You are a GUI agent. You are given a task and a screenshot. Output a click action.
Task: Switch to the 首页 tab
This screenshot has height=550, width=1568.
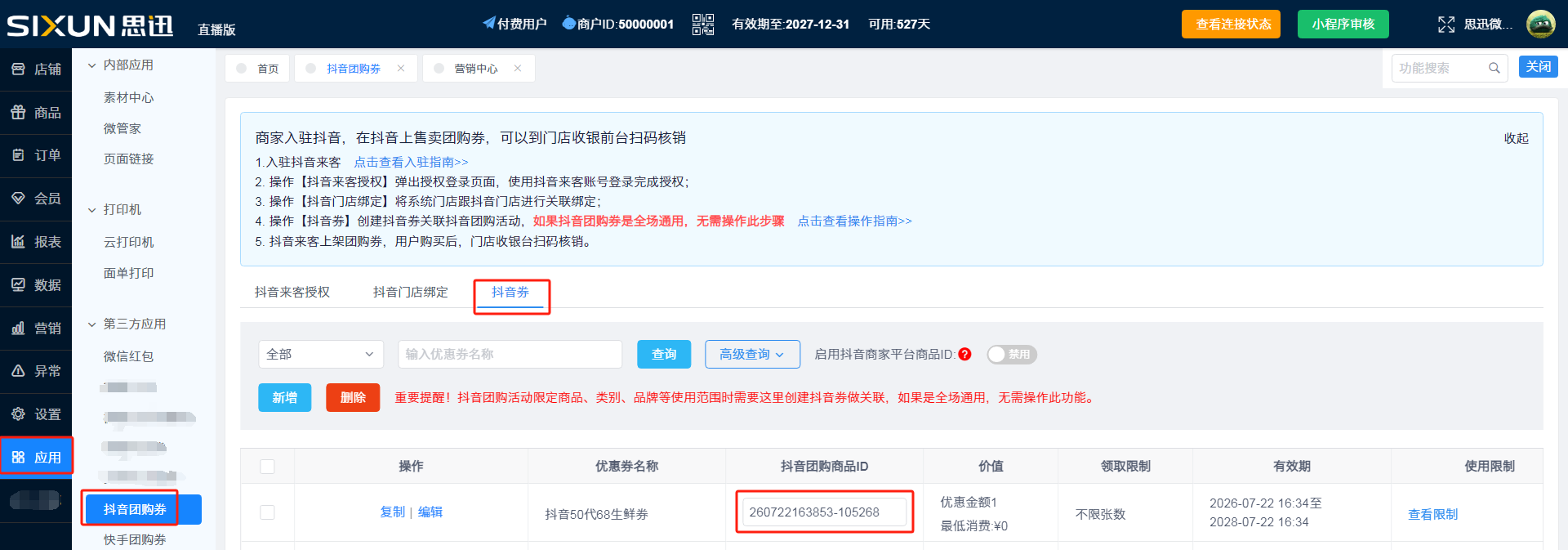[258, 69]
